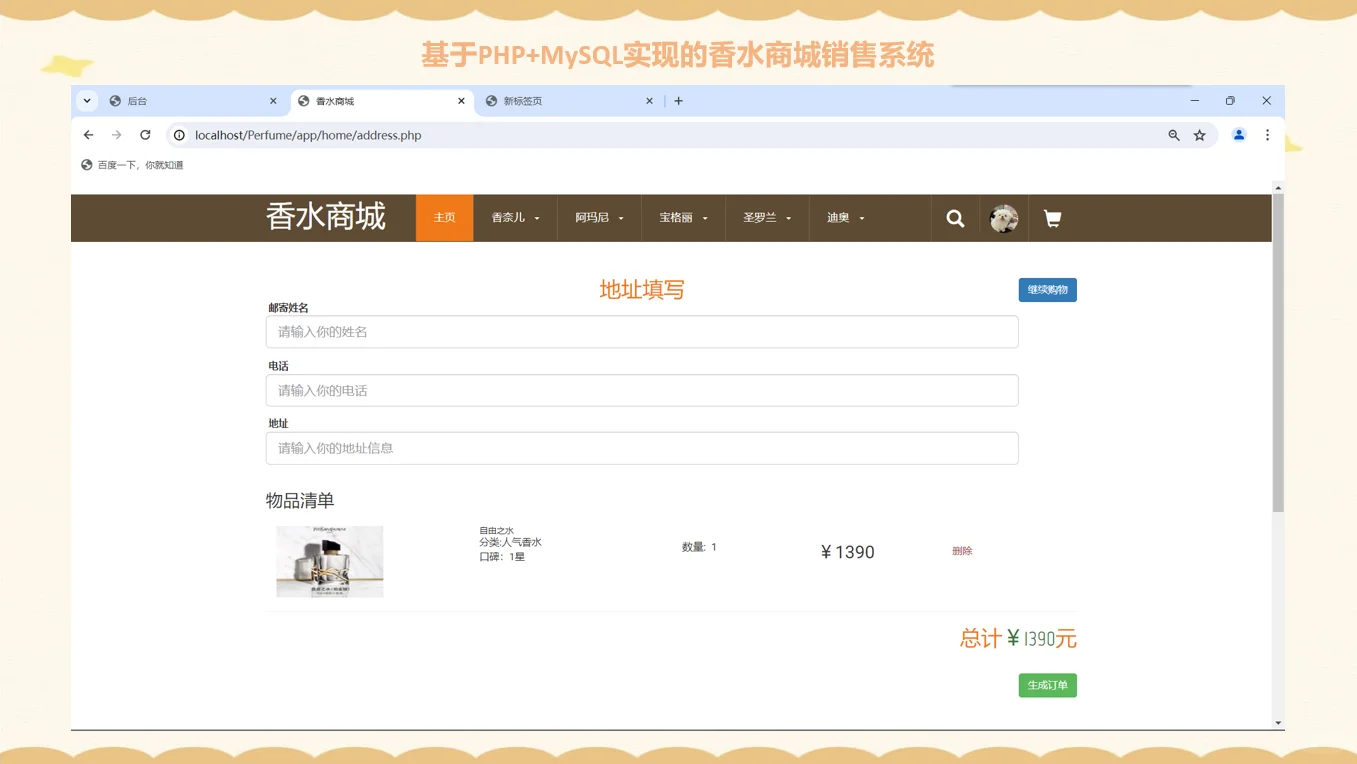Click the zoom icon in the address bar
The height and width of the screenshot is (764, 1357).
click(x=1172, y=134)
